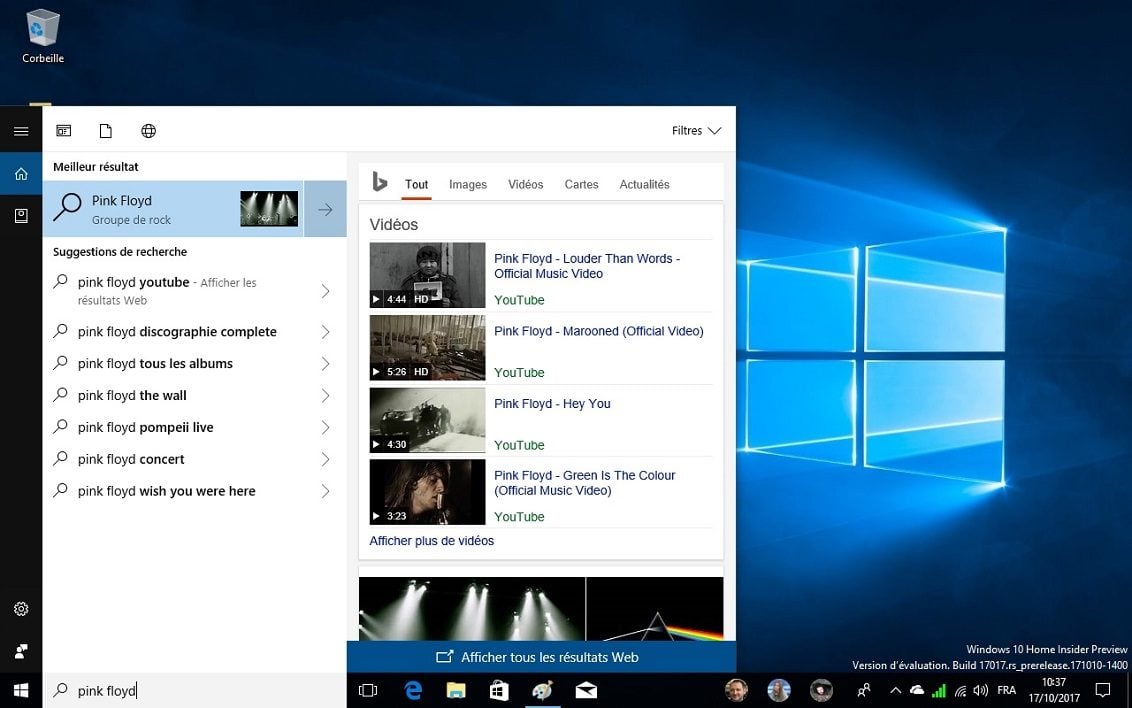Open the clock showing 10:37
The image size is (1132, 708).
1054,691
